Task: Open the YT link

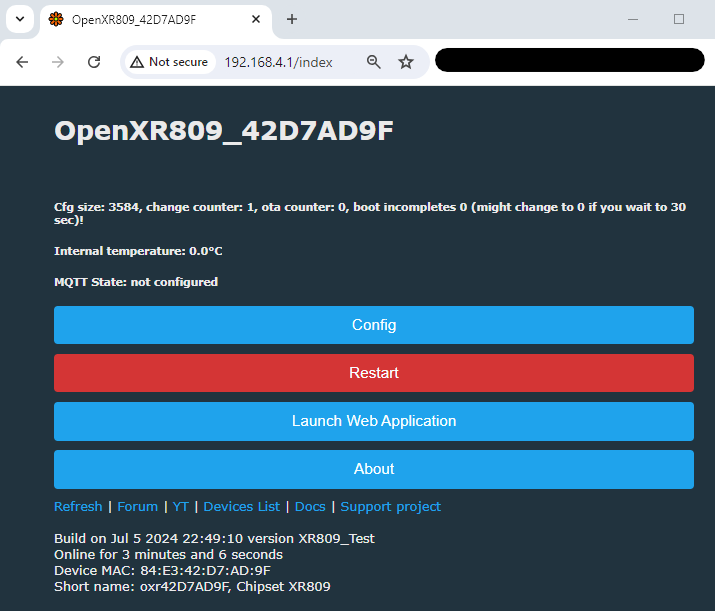Action: point(181,507)
